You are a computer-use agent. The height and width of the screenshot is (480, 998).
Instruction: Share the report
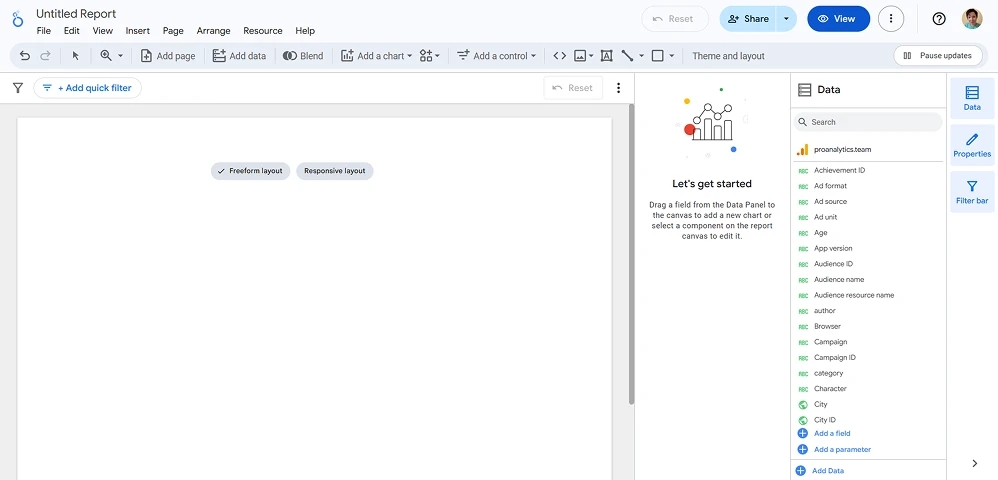click(748, 19)
